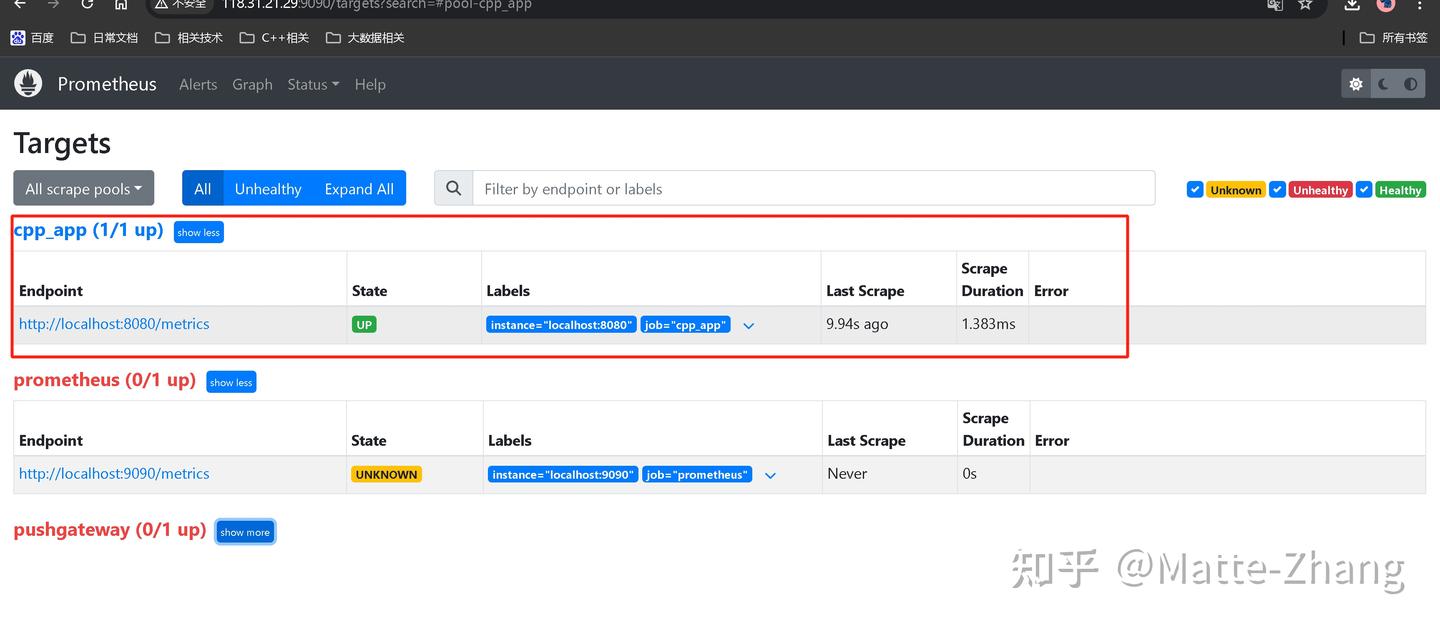The width and height of the screenshot is (1440, 633).
Task: Click the search magnifier icon in filter bar
Action: [x=453, y=188]
